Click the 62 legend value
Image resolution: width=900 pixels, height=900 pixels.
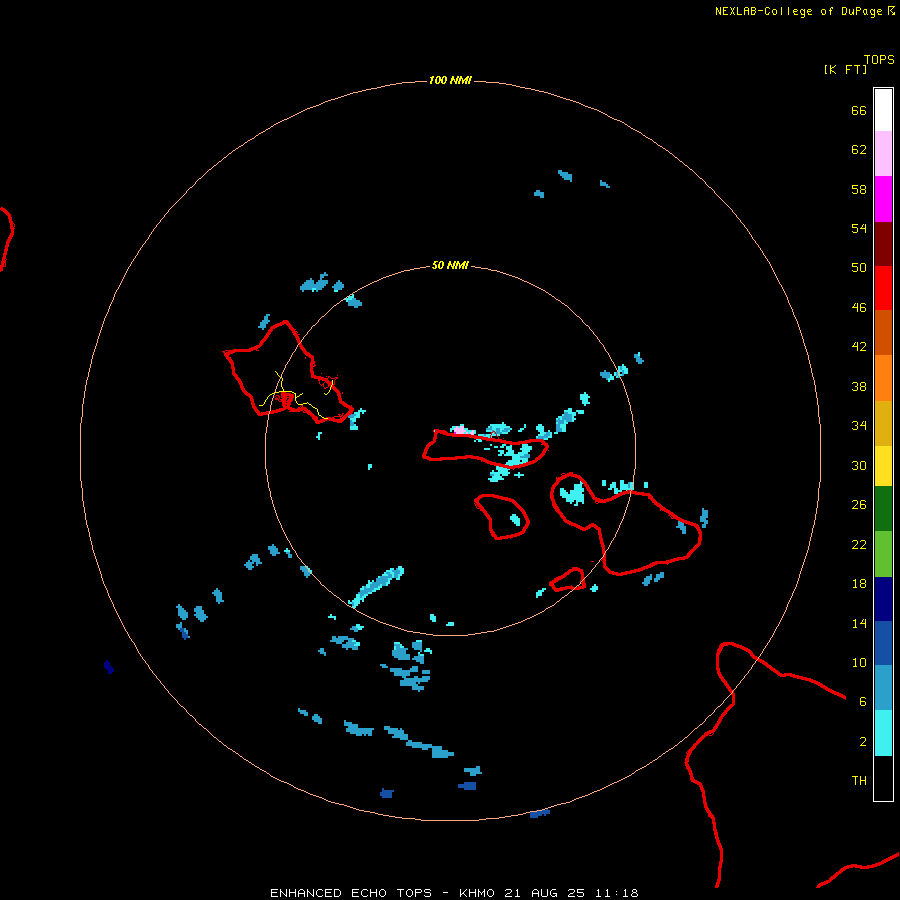pos(859,150)
